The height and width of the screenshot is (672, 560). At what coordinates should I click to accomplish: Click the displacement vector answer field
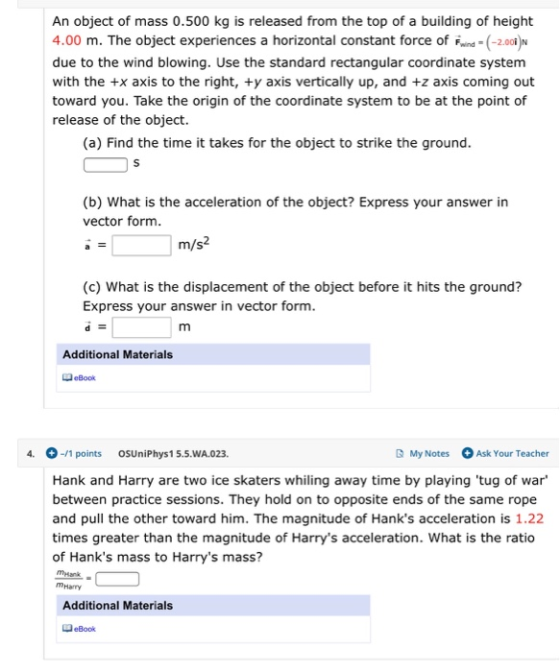point(142,327)
